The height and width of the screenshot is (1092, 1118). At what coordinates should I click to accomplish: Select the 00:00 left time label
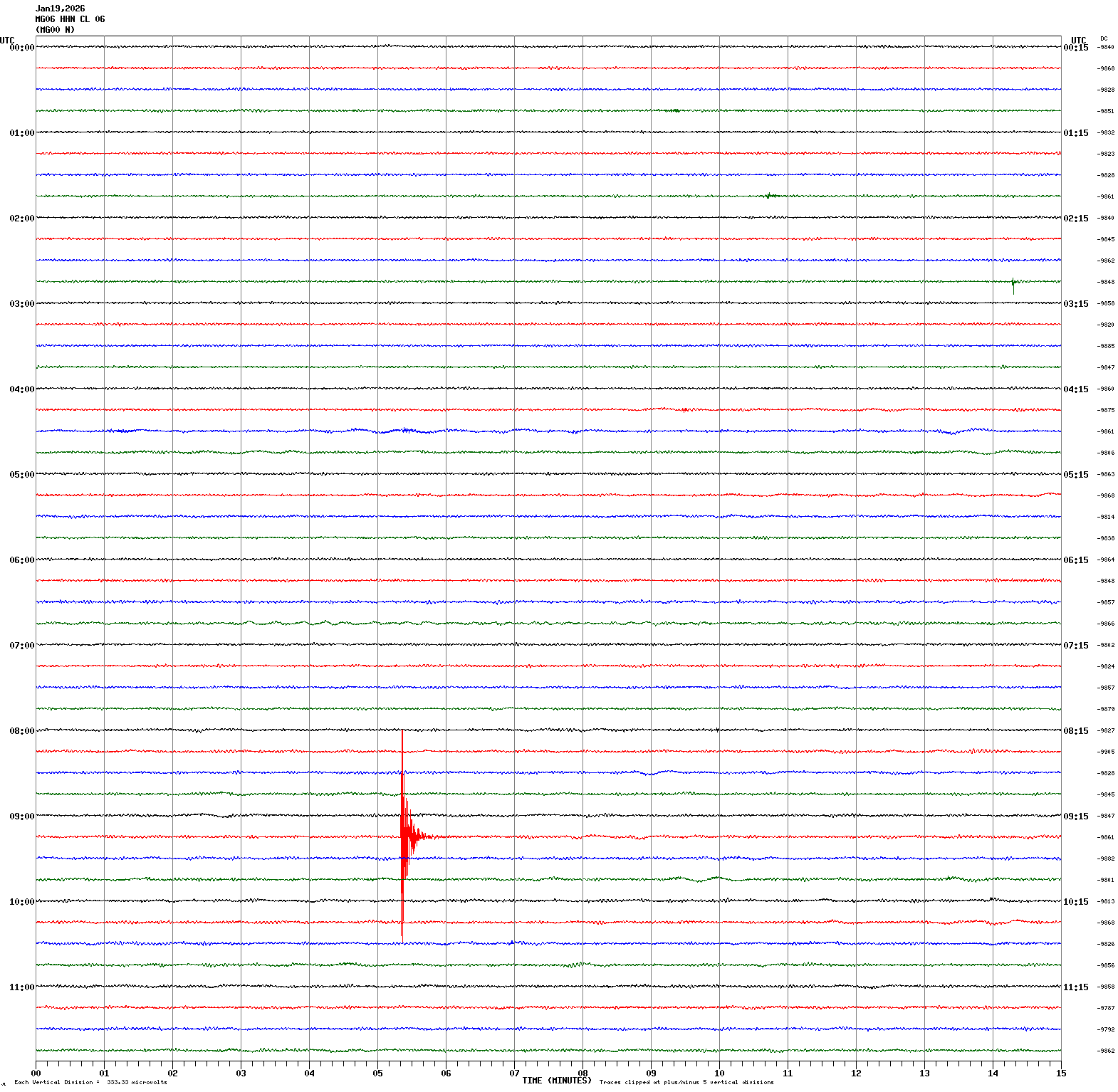coord(21,48)
